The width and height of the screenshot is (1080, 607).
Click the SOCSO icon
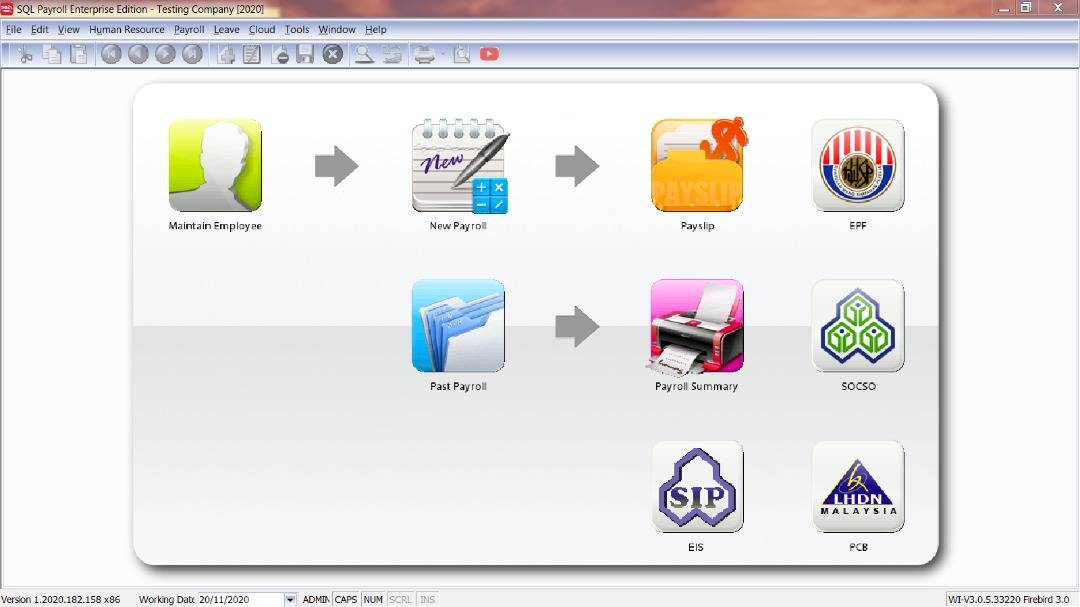[x=858, y=326]
